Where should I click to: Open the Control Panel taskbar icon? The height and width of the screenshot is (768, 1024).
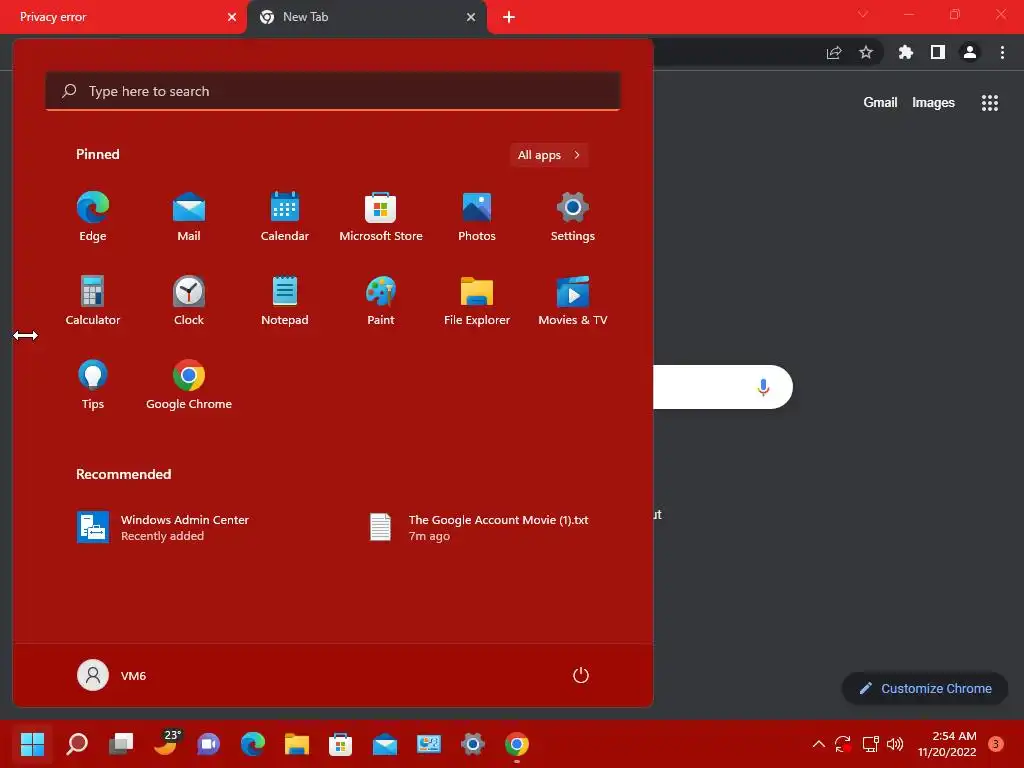(428, 744)
